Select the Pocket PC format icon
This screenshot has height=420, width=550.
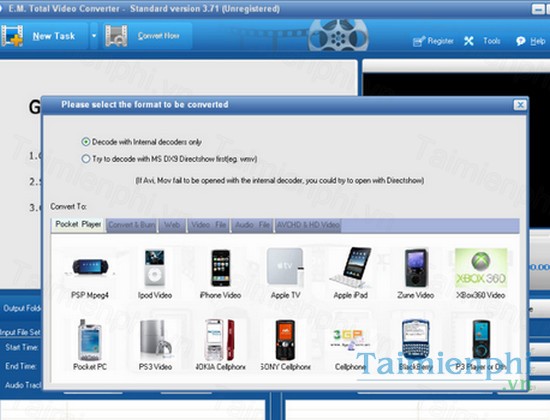click(90, 340)
